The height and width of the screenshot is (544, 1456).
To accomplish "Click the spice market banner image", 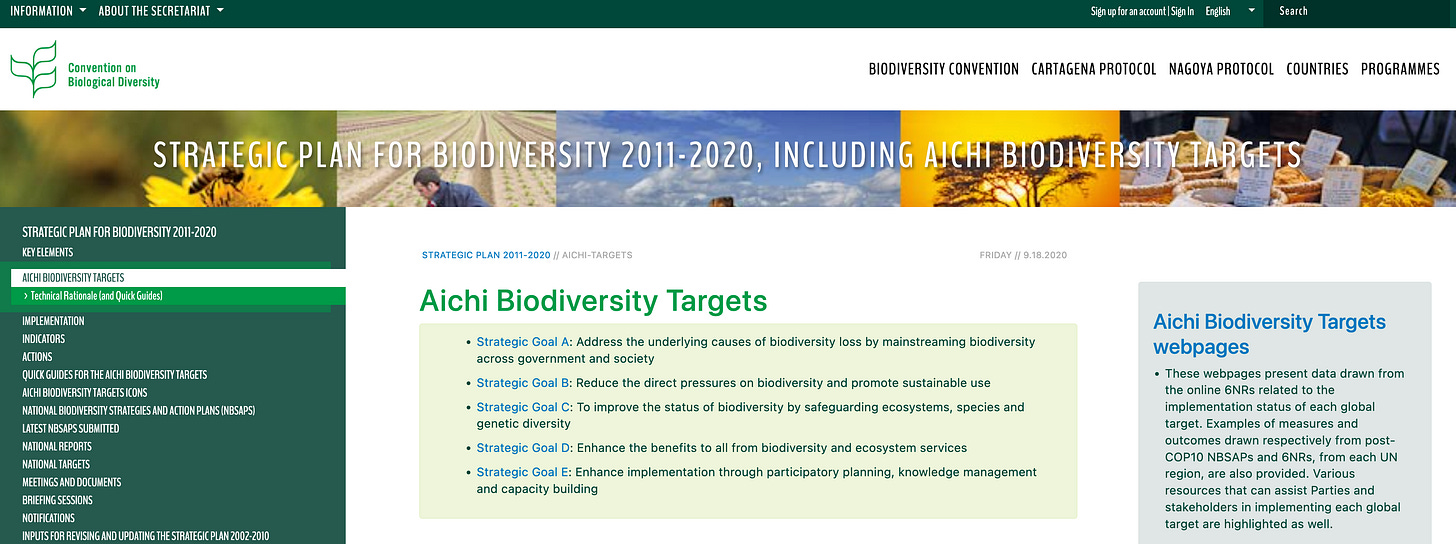I will tap(1287, 159).
